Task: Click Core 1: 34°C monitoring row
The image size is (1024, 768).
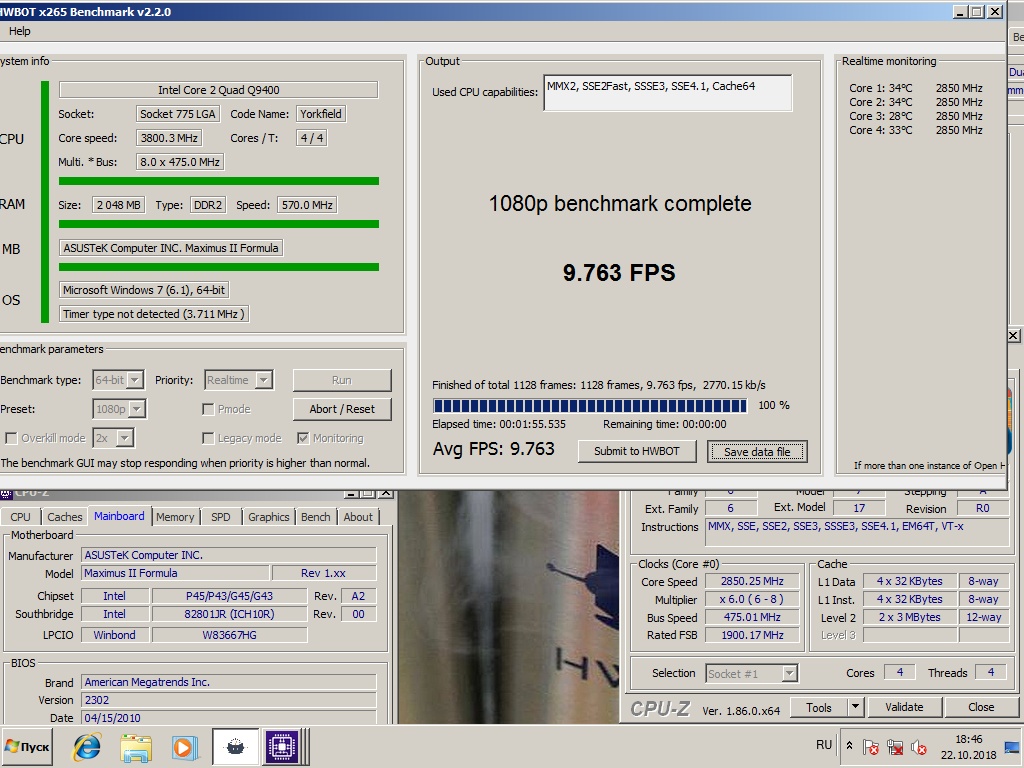Action: click(x=916, y=88)
